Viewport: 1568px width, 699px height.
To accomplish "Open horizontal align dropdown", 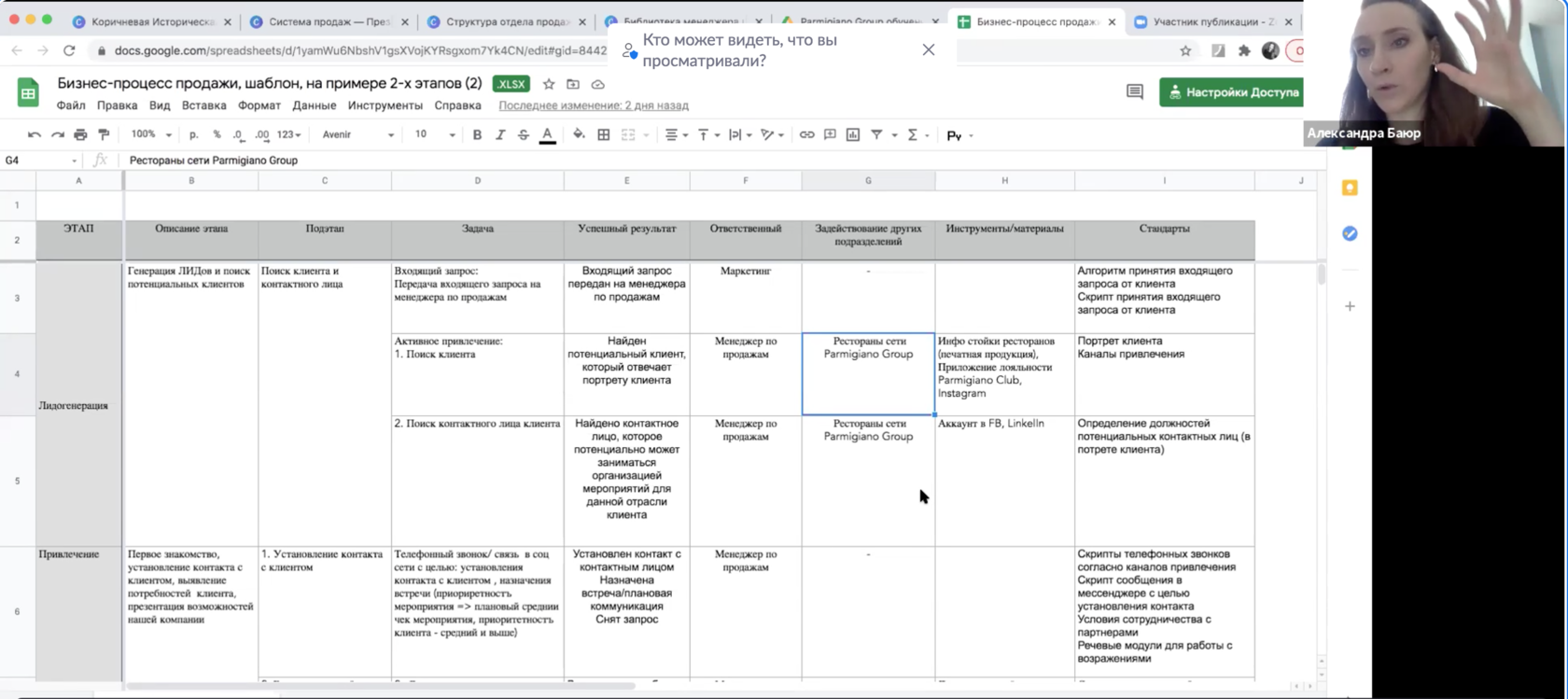I will (x=676, y=135).
